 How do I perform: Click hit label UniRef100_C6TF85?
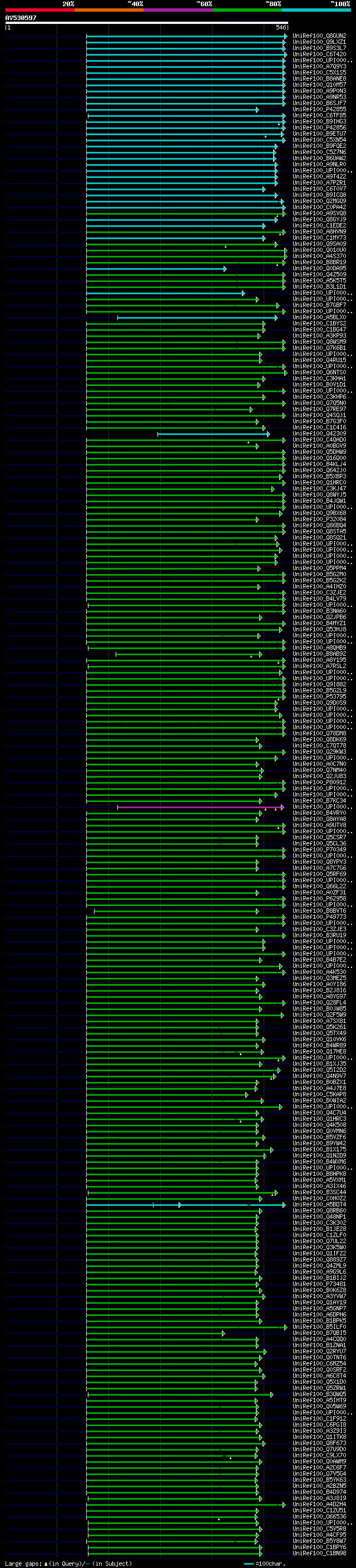click(319, 116)
